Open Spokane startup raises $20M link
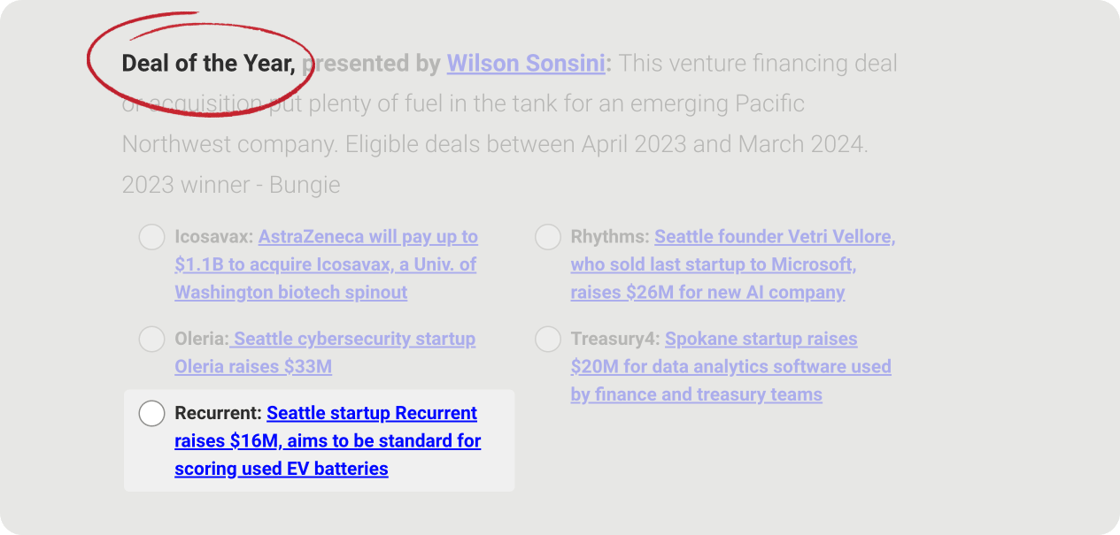Image resolution: width=1120 pixels, height=535 pixels. [730, 367]
